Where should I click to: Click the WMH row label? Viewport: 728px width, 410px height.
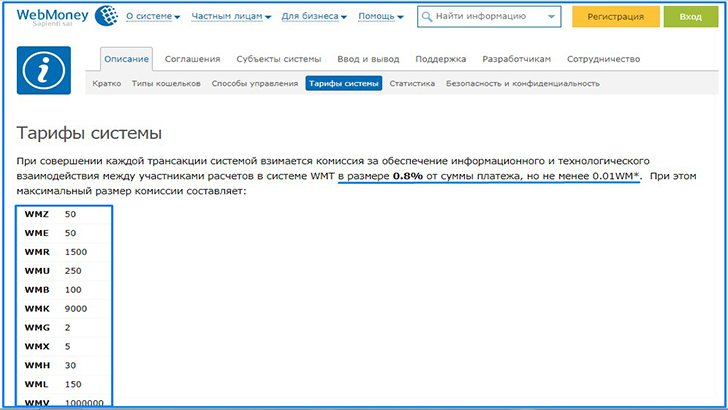(37, 365)
